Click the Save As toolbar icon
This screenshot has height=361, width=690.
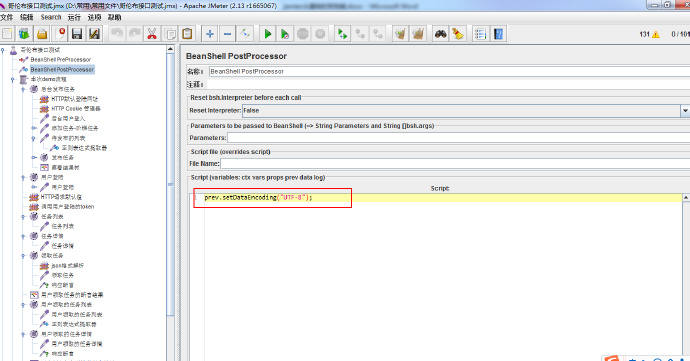(94, 34)
